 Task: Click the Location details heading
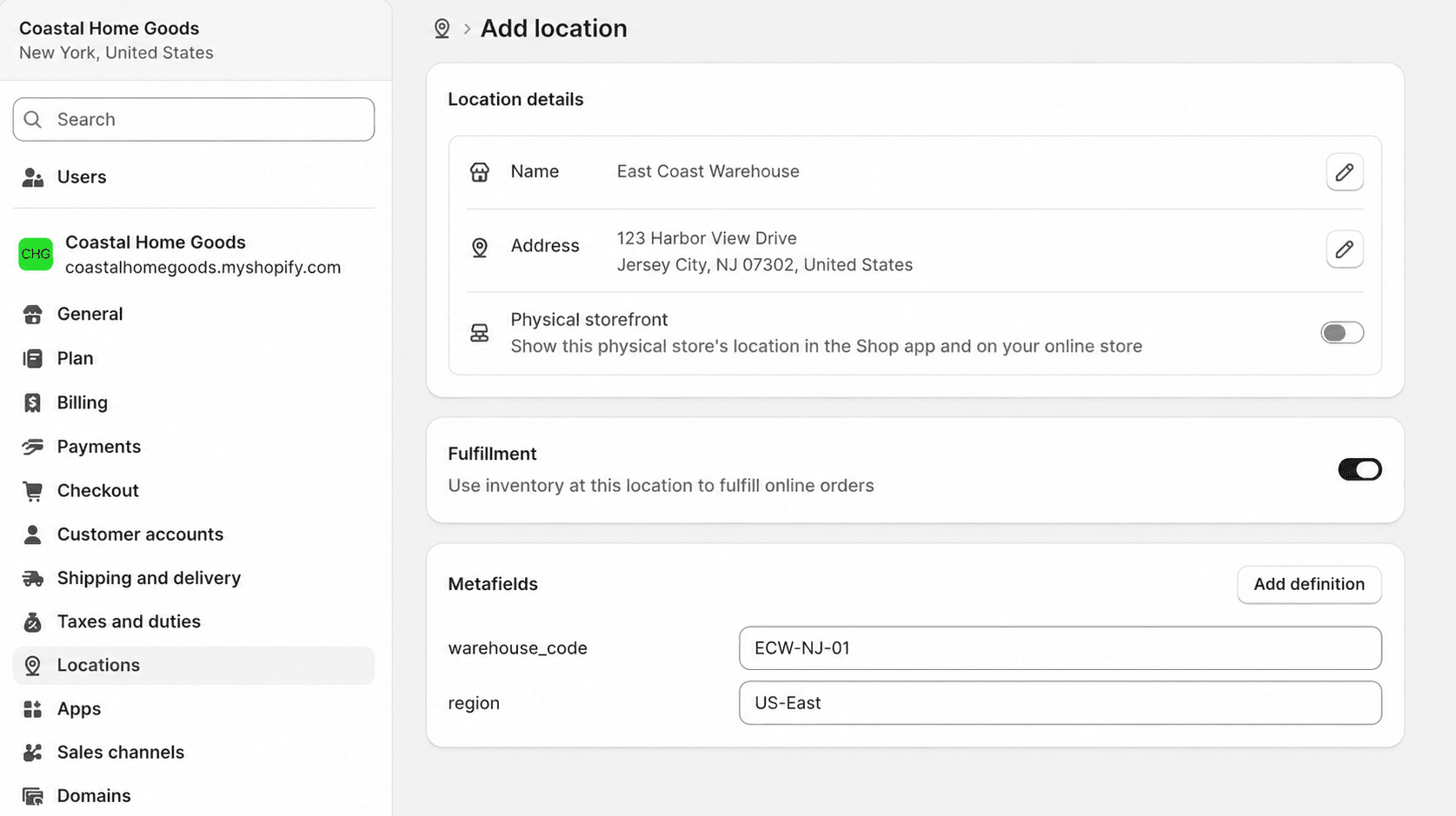click(515, 100)
